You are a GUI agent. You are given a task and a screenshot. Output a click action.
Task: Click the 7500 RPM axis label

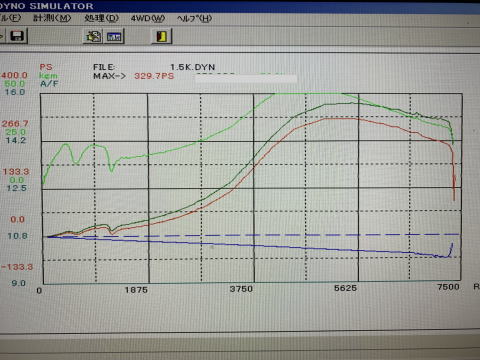point(448,287)
